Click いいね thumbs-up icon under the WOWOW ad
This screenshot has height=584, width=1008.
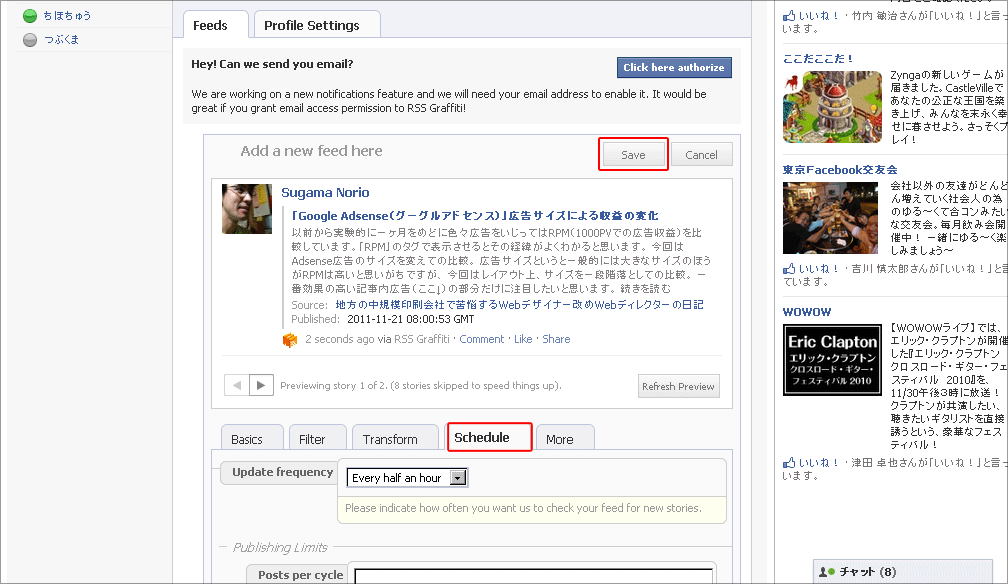coord(789,462)
